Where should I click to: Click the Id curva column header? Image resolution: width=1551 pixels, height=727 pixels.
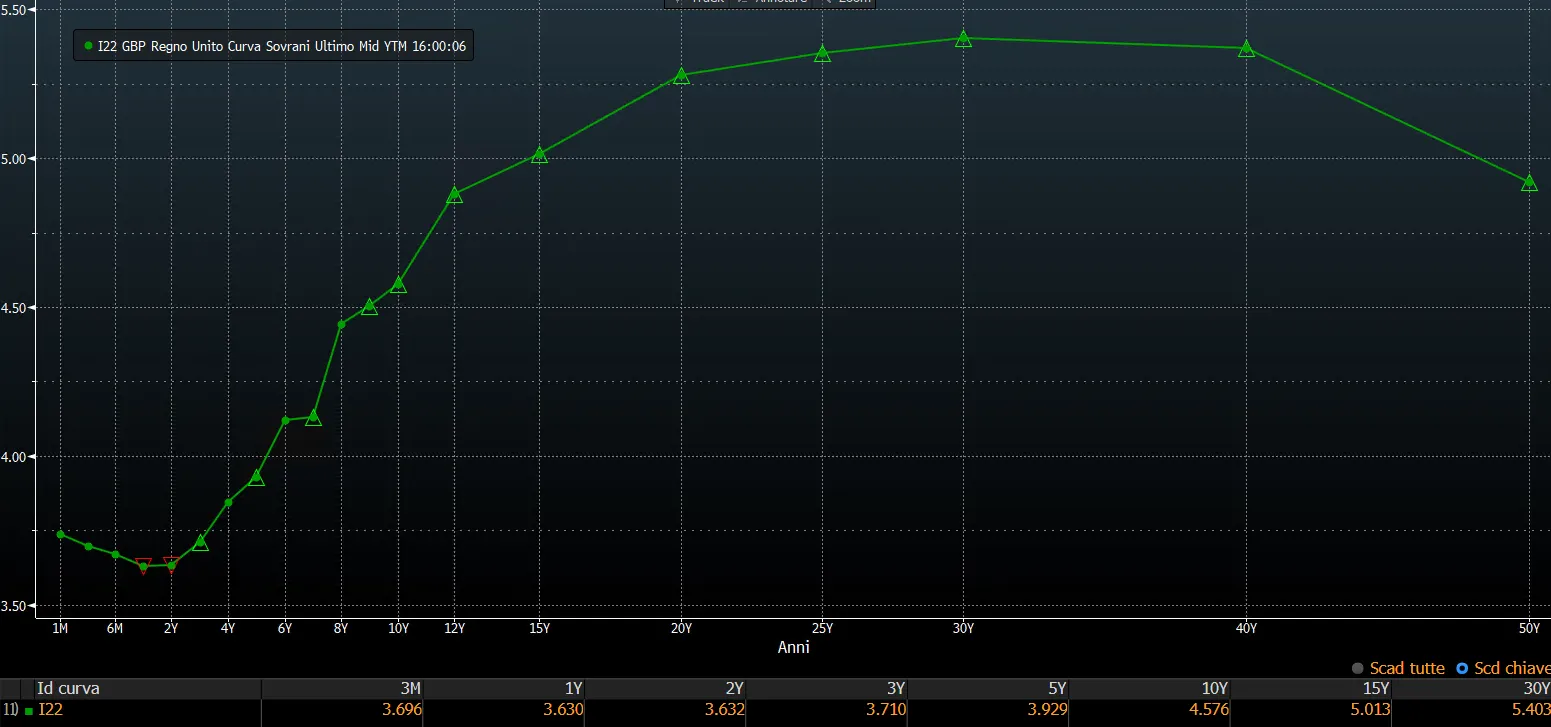click(68, 688)
